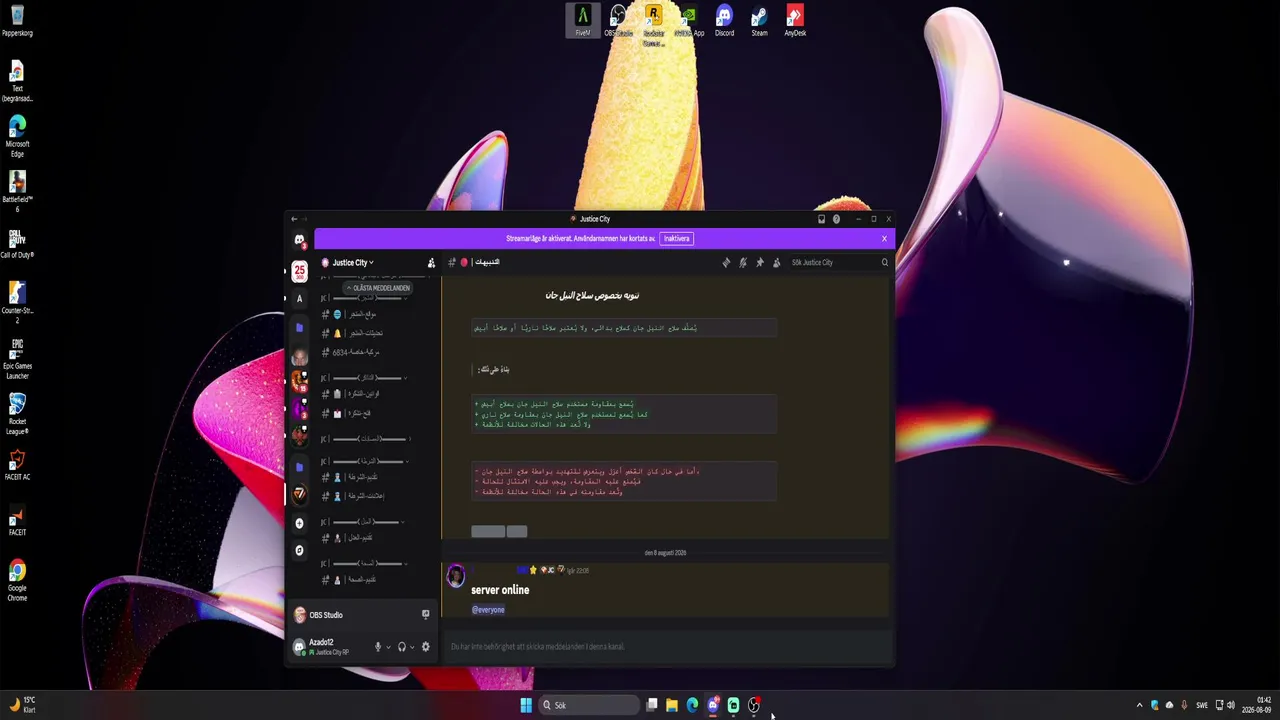Open Microsoft Edge desktop shortcut
Image resolution: width=1280 pixels, height=720 pixels.
[x=17, y=136]
